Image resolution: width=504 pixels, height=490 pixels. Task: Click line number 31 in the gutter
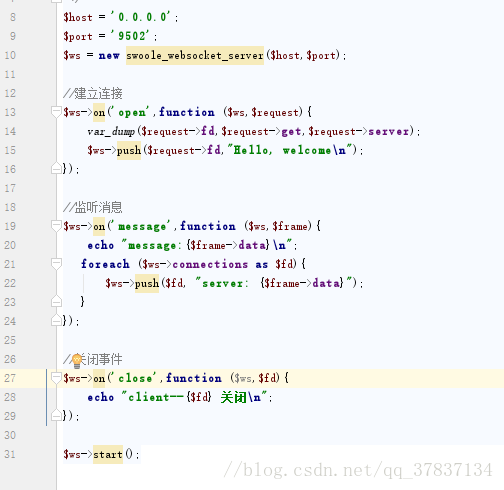pos(10,454)
